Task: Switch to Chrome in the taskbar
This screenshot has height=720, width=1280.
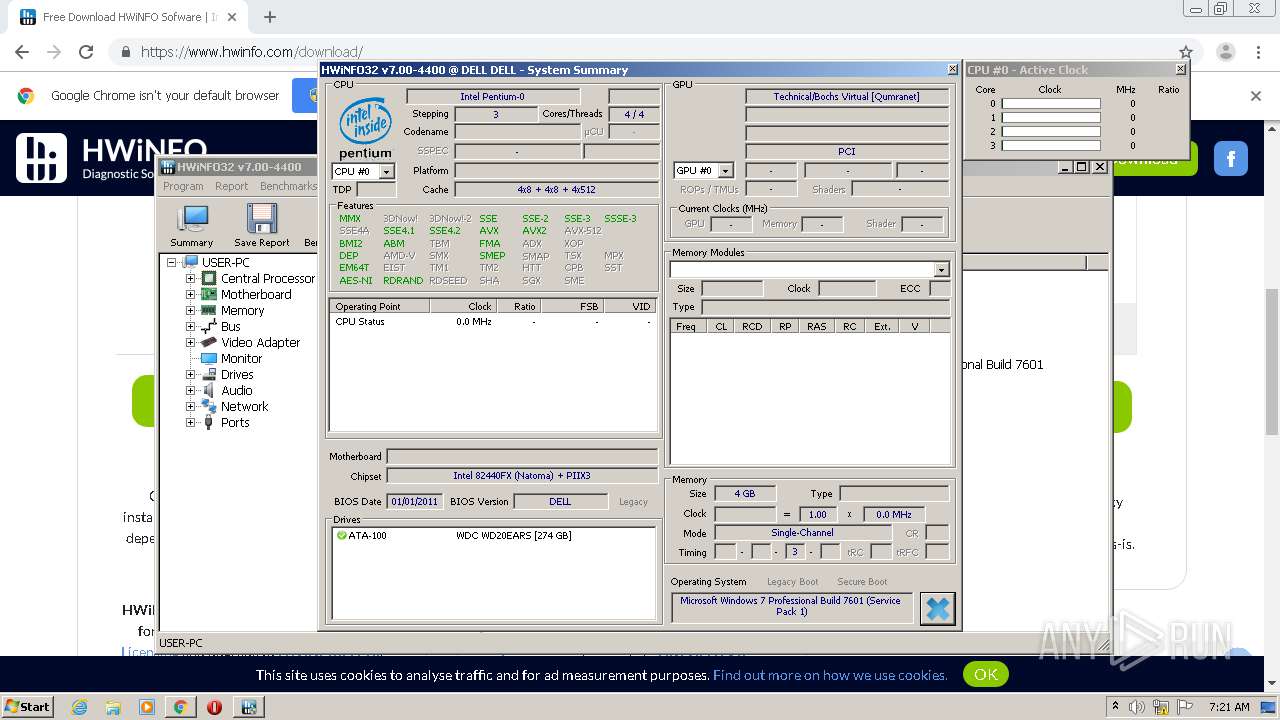Action: point(180,706)
